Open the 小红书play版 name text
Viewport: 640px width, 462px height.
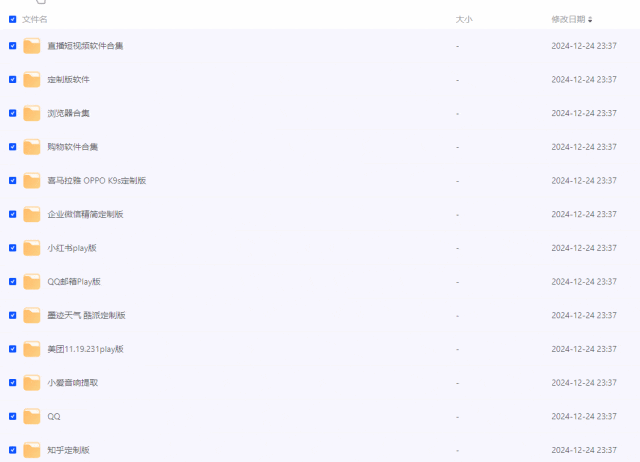tap(72, 248)
